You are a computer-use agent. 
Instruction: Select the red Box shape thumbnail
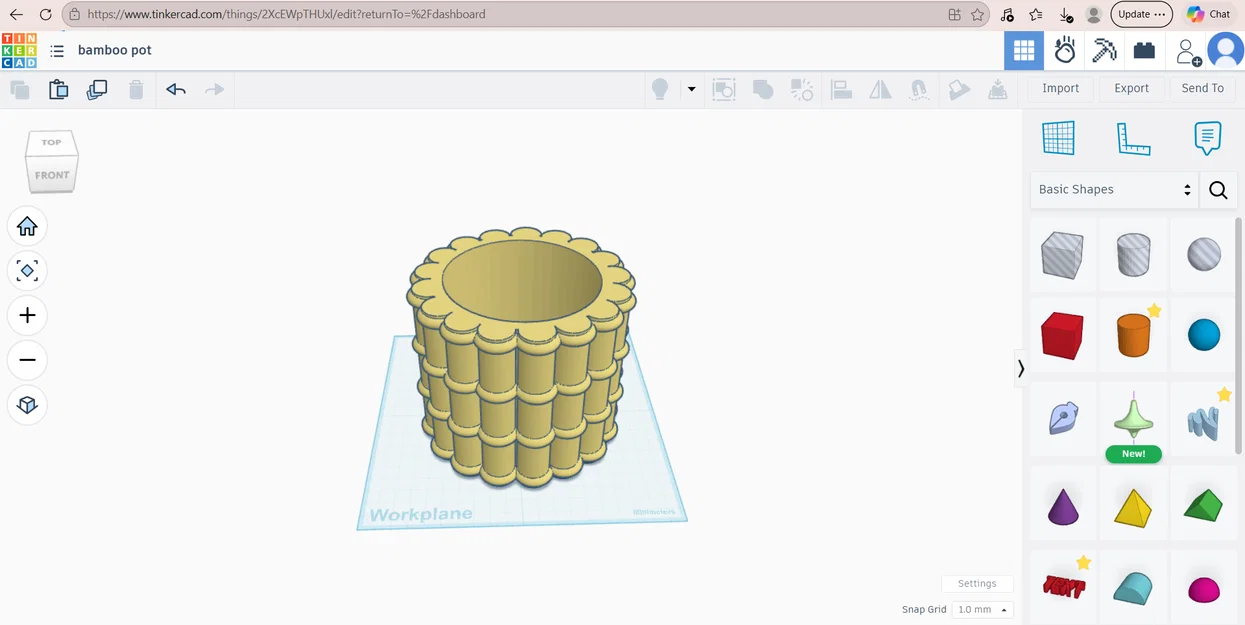(x=1062, y=336)
